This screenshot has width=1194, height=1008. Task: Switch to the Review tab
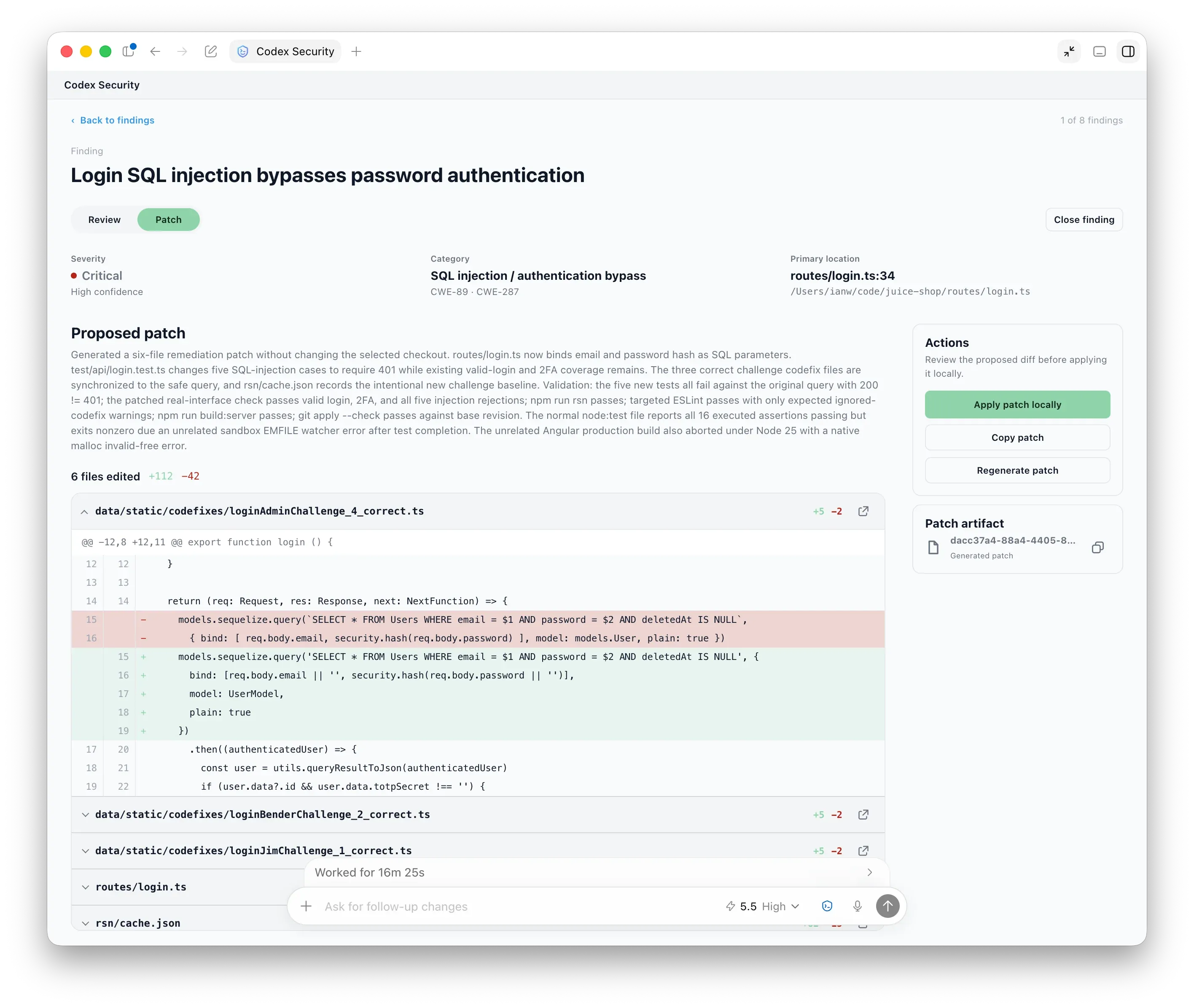click(104, 220)
